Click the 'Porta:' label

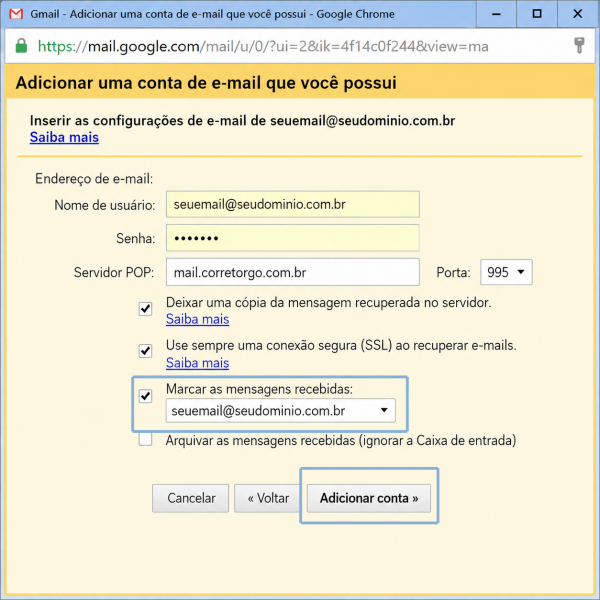453,272
